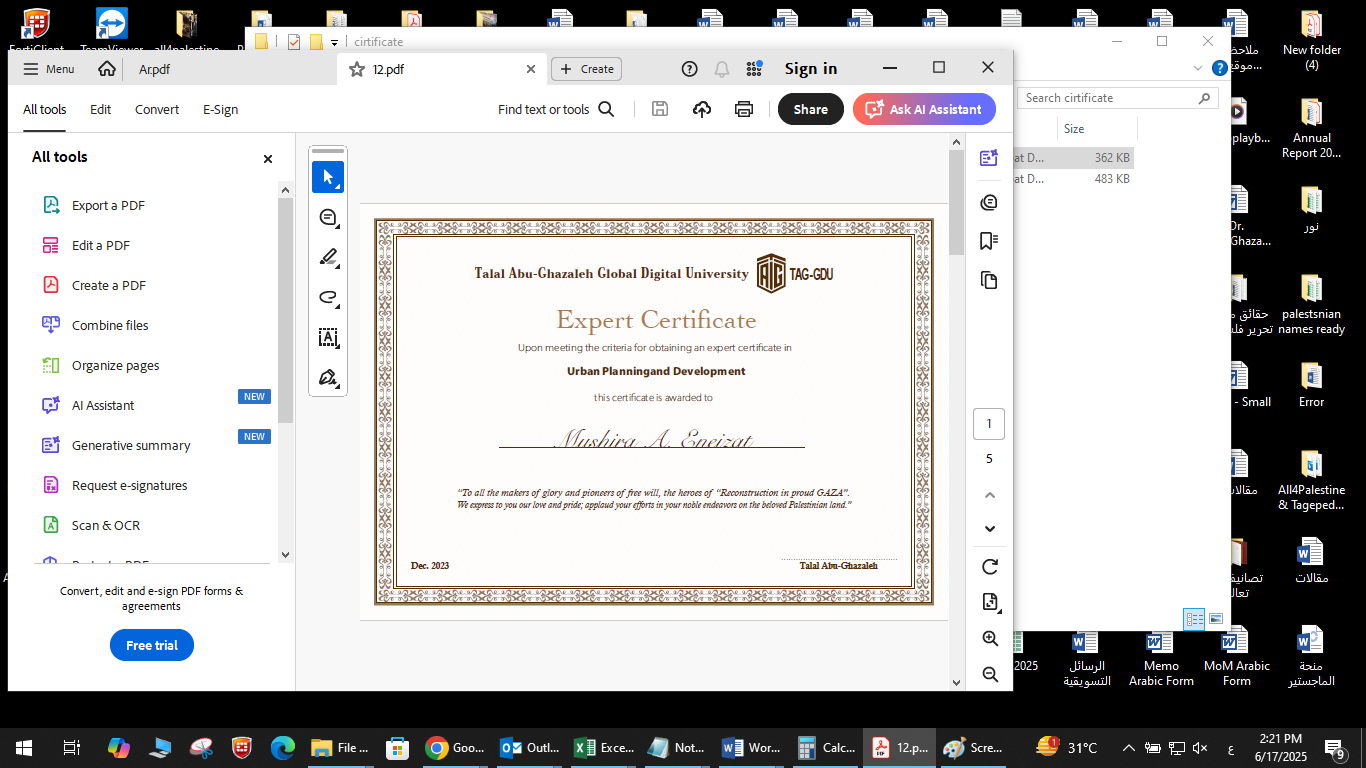Star the 12.pdf tab as favorite
This screenshot has width=1366, height=768.
tap(356, 69)
